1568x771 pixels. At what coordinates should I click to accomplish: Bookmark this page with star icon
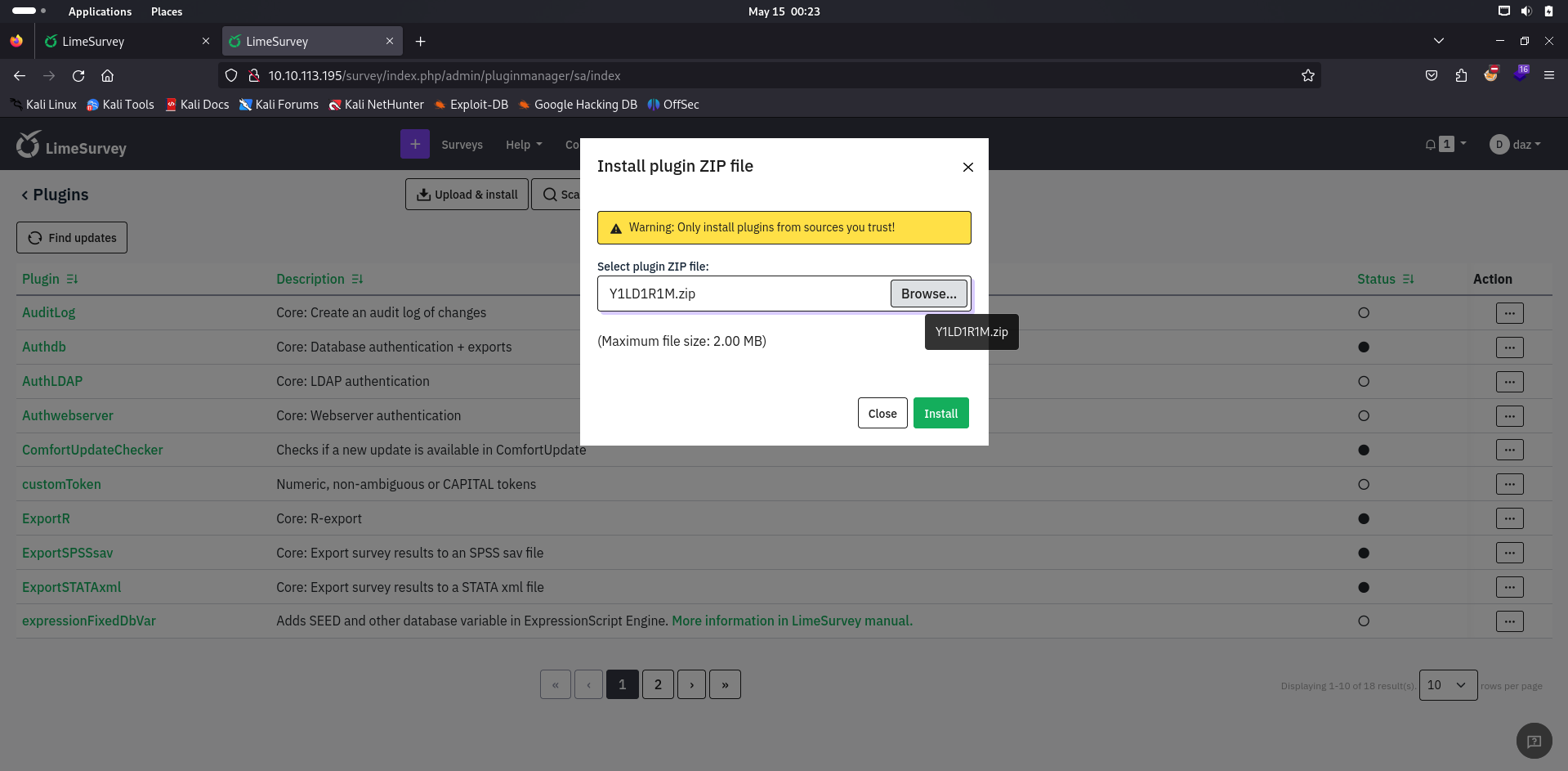coord(1307,76)
